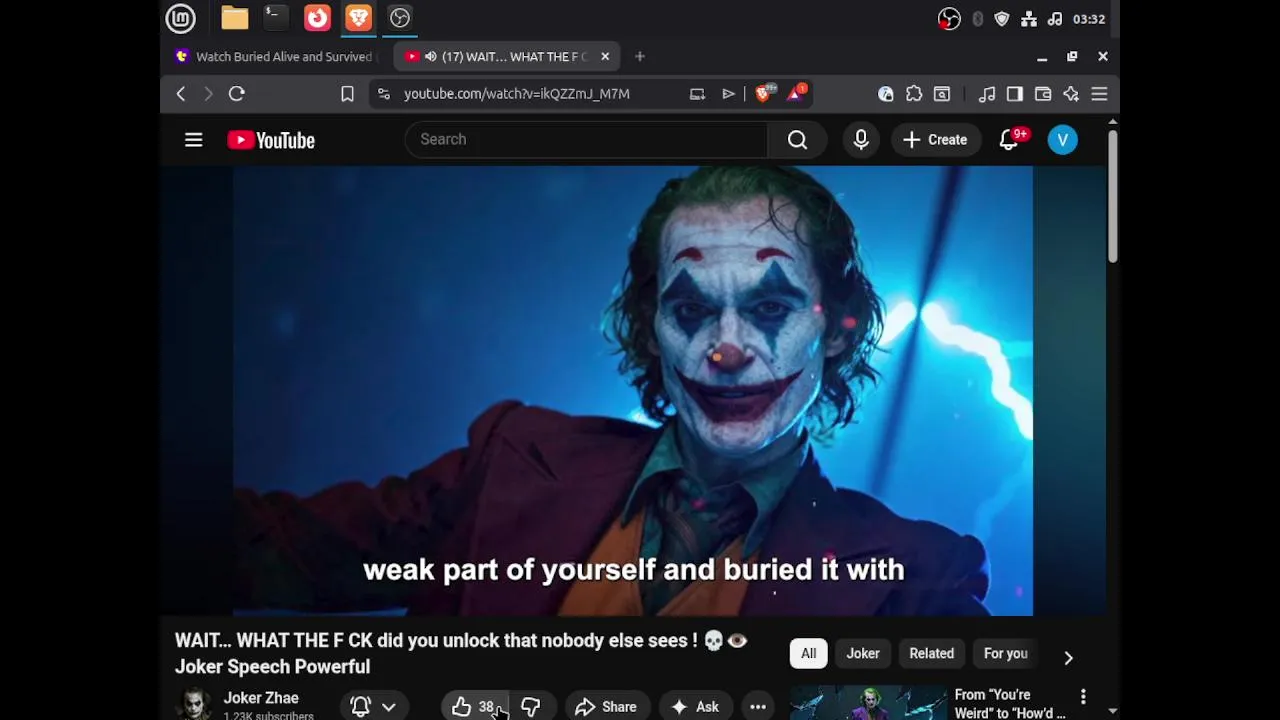The image size is (1280, 720).
Task: View site information in address bar
Action: [x=383, y=93]
